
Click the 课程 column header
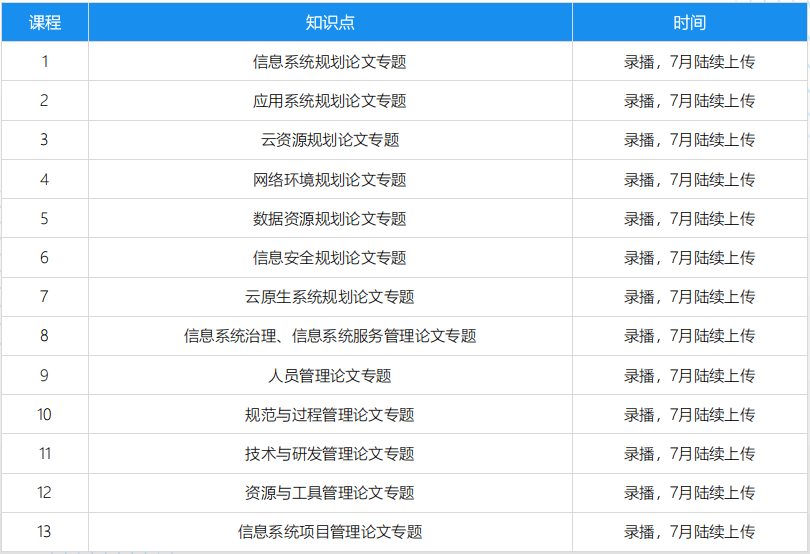point(44,22)
